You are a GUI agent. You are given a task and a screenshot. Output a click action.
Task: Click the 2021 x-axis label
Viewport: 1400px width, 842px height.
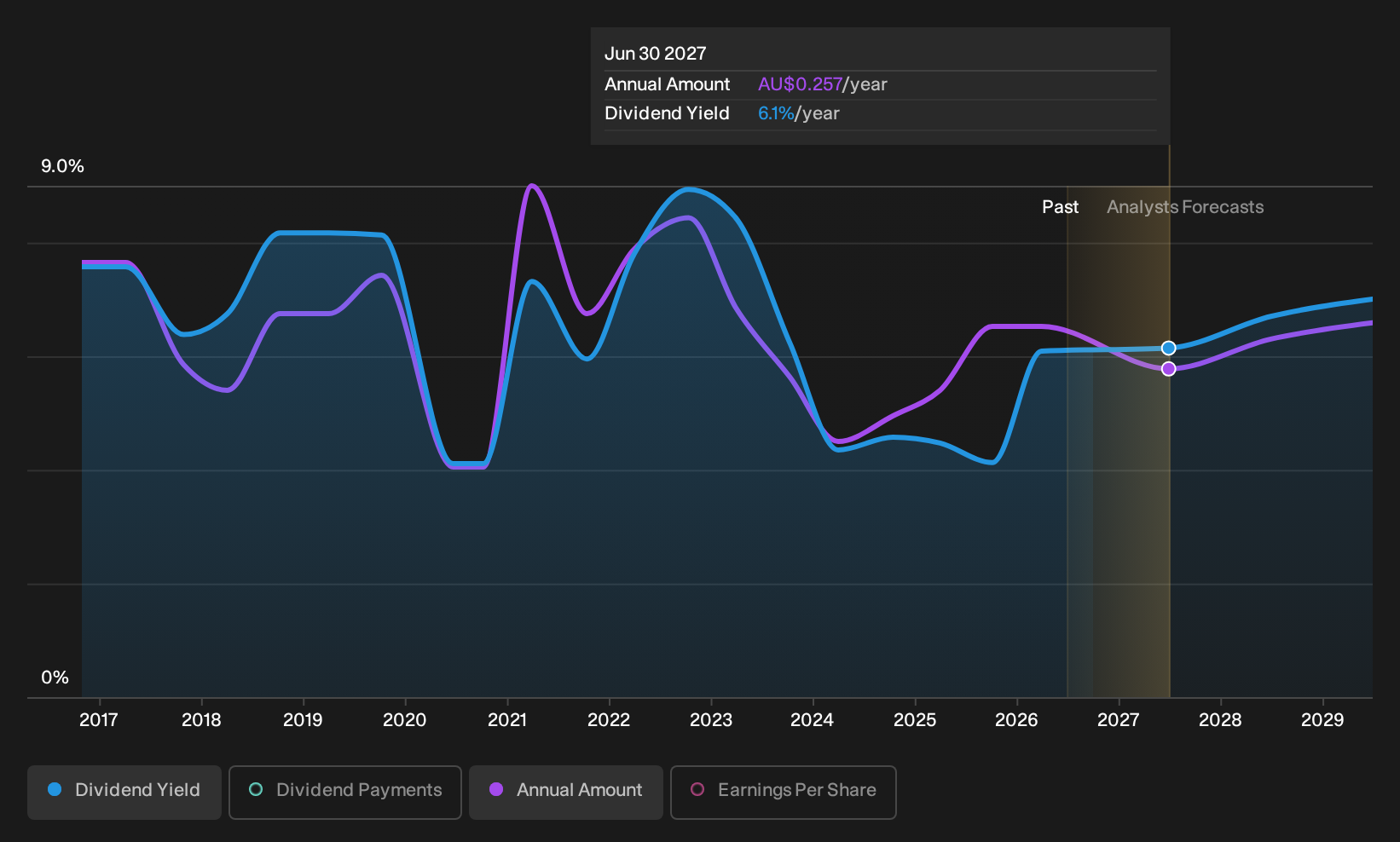507,720
